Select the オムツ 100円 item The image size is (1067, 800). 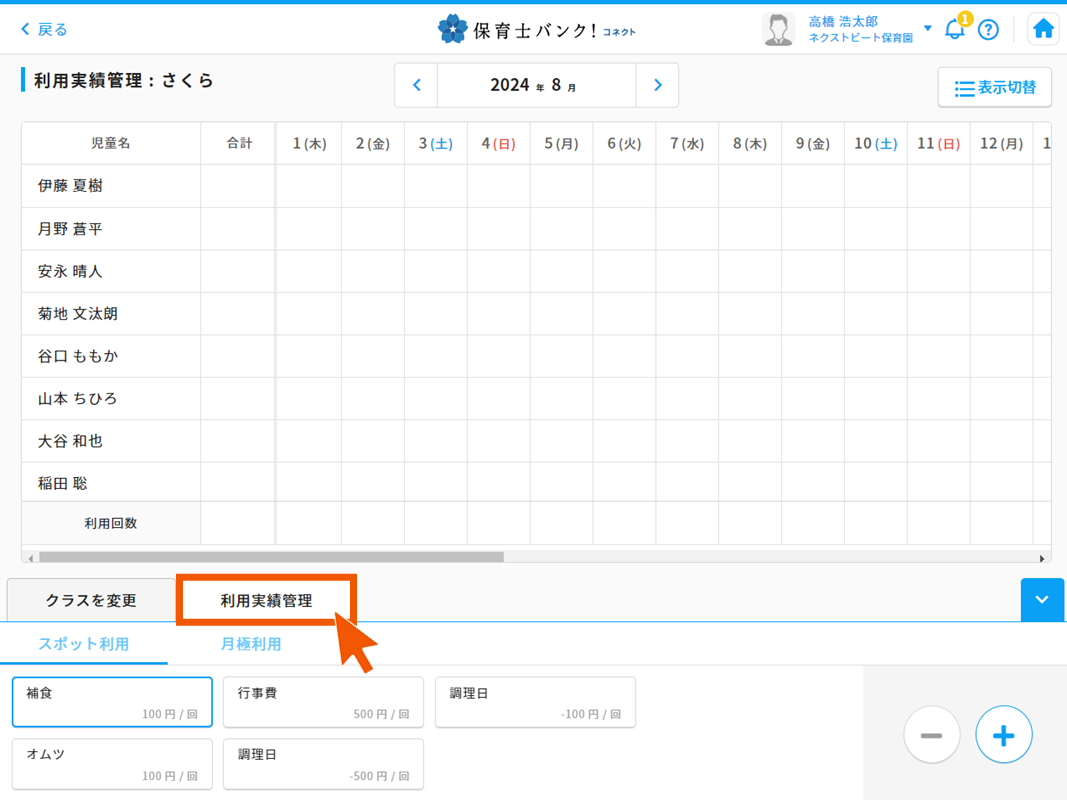pos(111,764)
